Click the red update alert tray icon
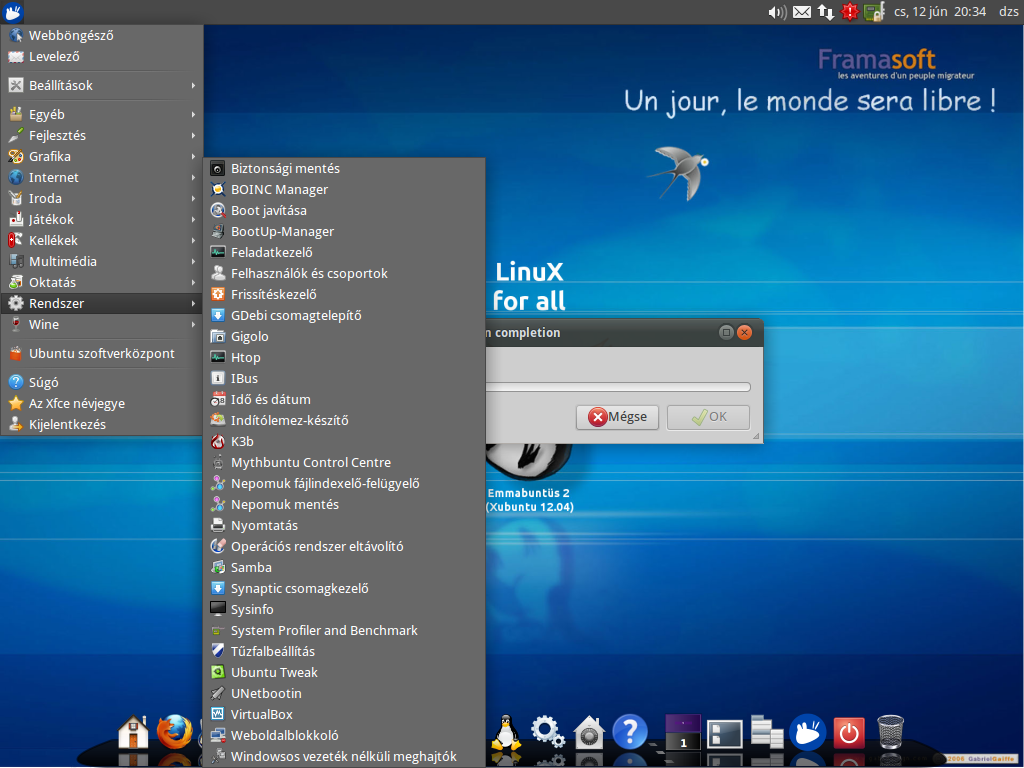This screenshot has height=768, width=1024. pyautogui.click(x=850, y=12)
